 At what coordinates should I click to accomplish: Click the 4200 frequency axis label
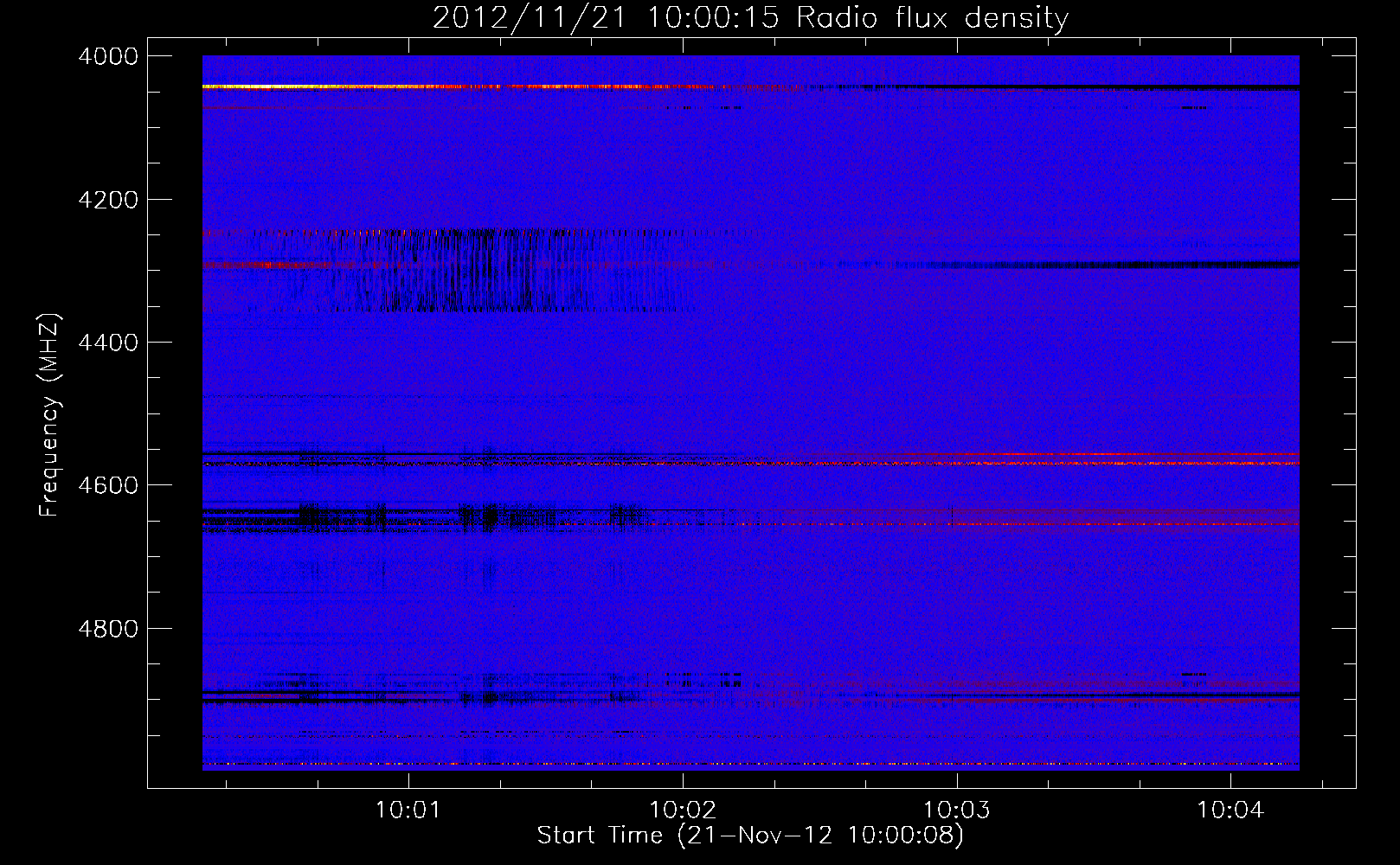point(108,200)
